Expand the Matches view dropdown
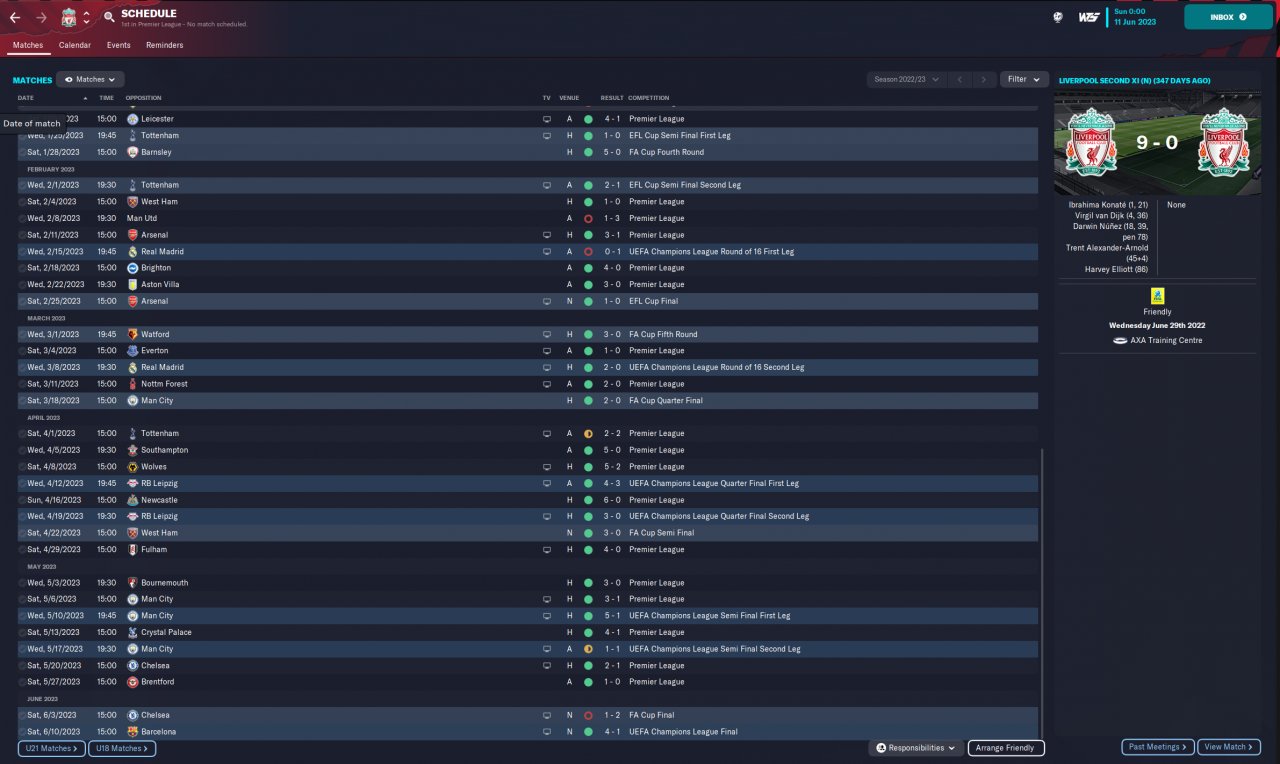The height and width of the screenshot is (764, 1280). click(x=90, y=79)
